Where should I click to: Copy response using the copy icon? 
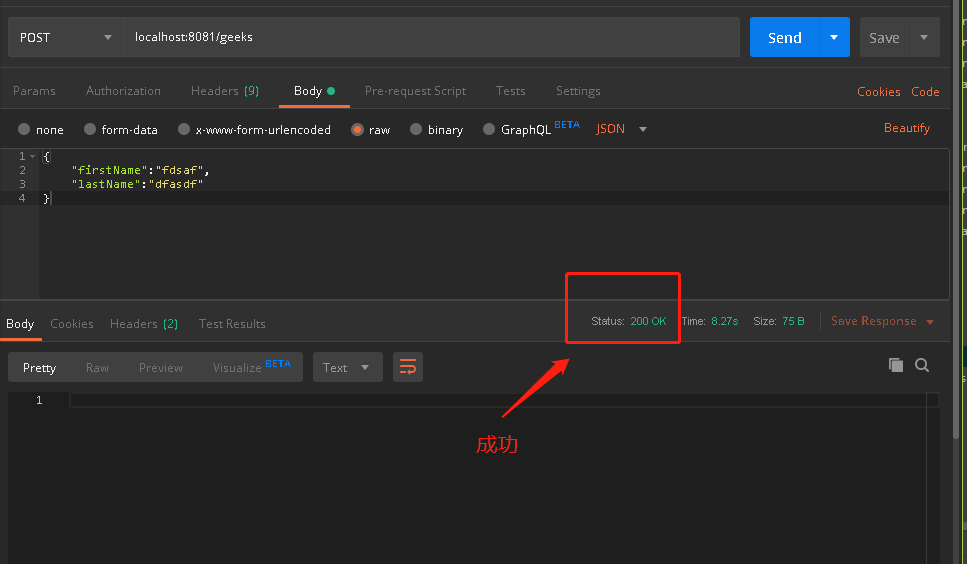point(895,365)
